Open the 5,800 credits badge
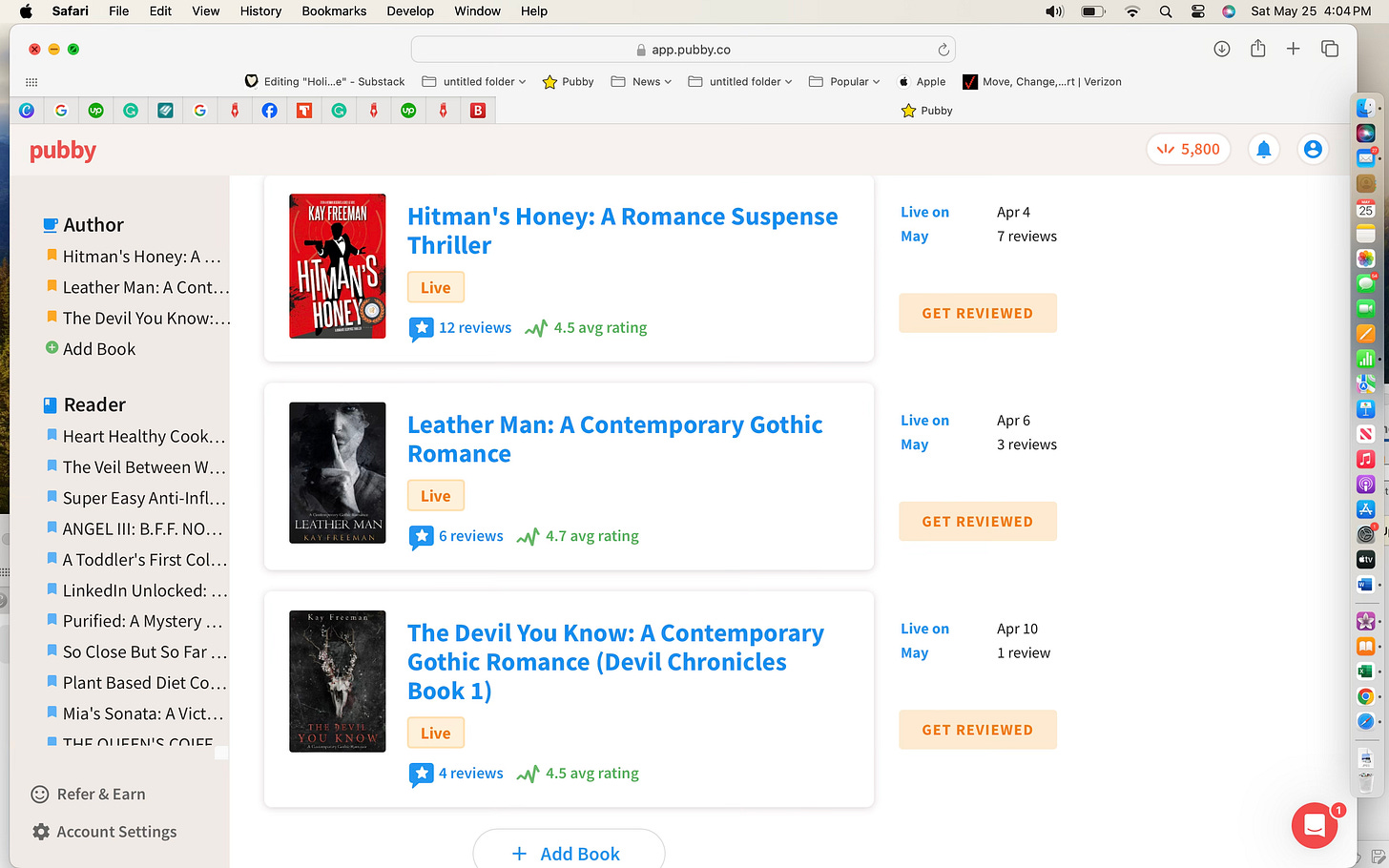This screenshot has width=1389, height=868. [x=1188, y=150]
